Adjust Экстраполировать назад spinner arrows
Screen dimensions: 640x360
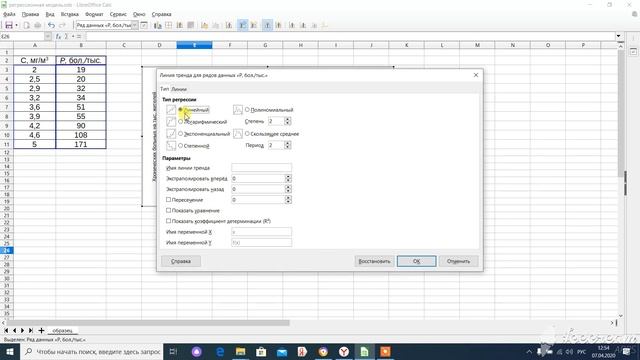click(288, 189)
